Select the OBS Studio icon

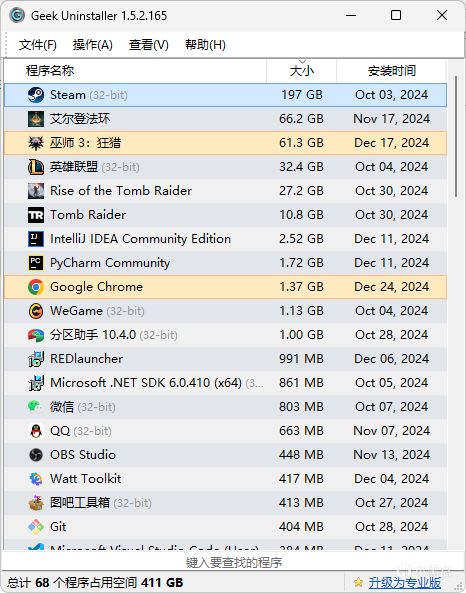(x=36, y=455)
